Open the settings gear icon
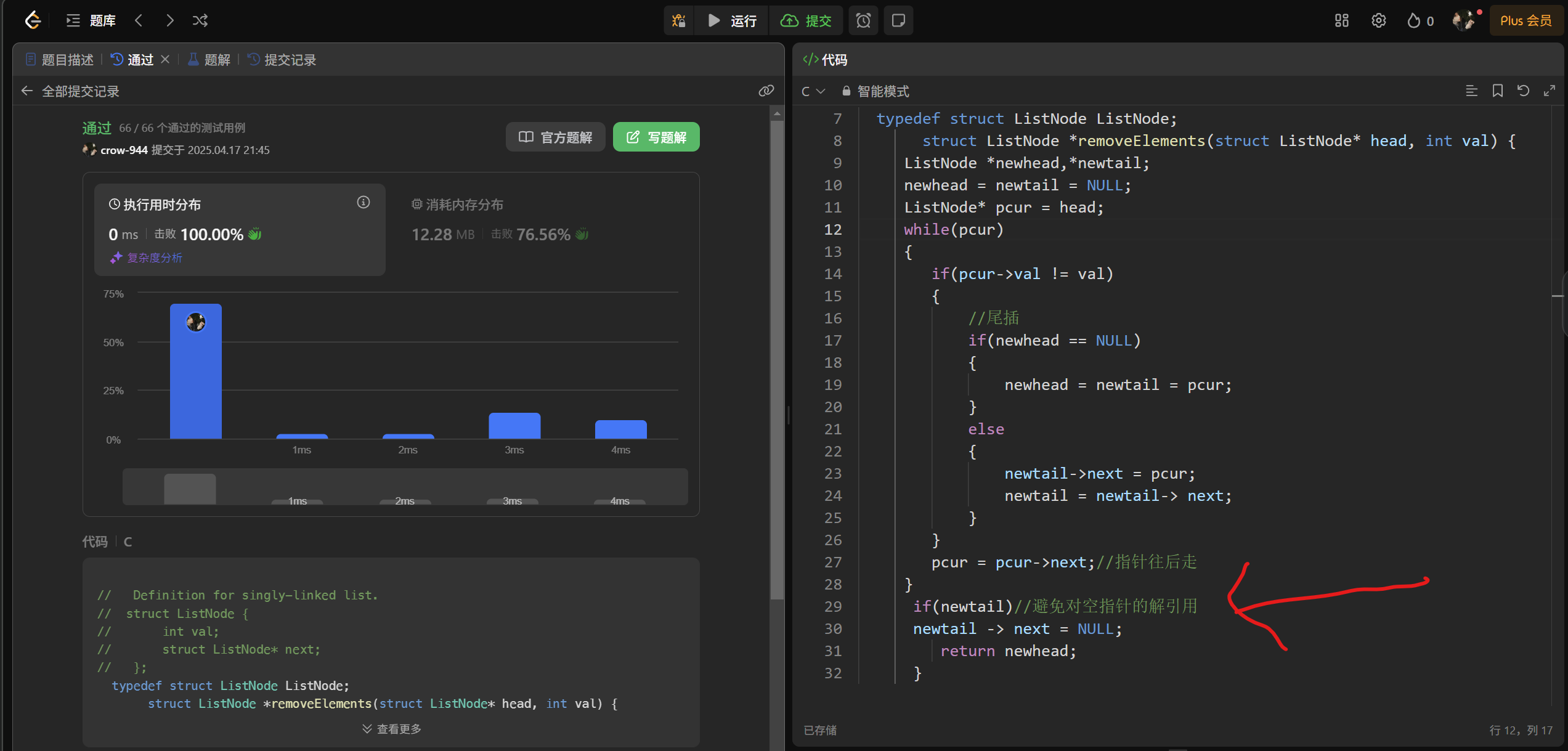 1378,20
